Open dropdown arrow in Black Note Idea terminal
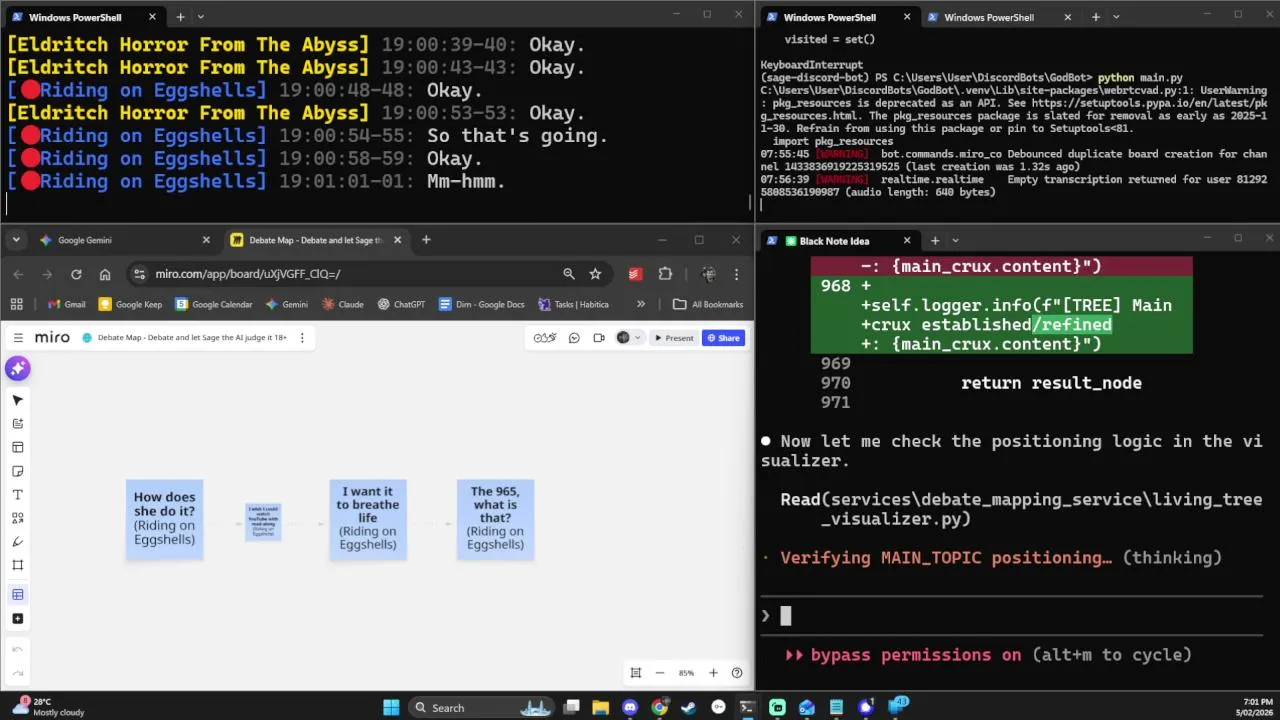 tap(955, 240)
